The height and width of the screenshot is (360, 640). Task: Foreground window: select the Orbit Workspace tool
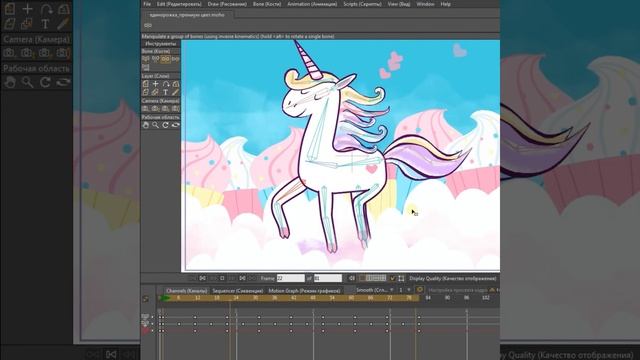pos(176,125)
